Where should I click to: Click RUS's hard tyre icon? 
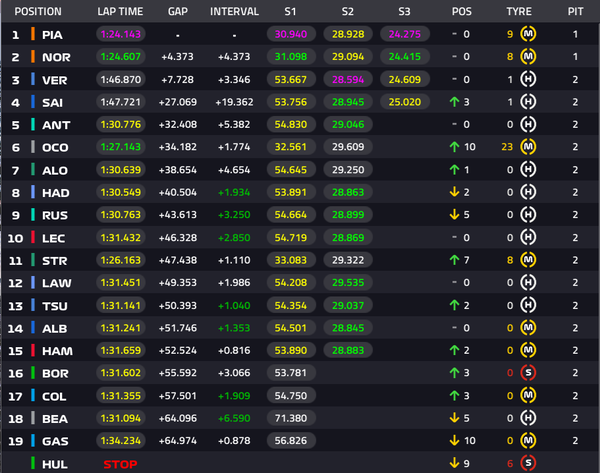pyautogui.click(x=528, y=215)
